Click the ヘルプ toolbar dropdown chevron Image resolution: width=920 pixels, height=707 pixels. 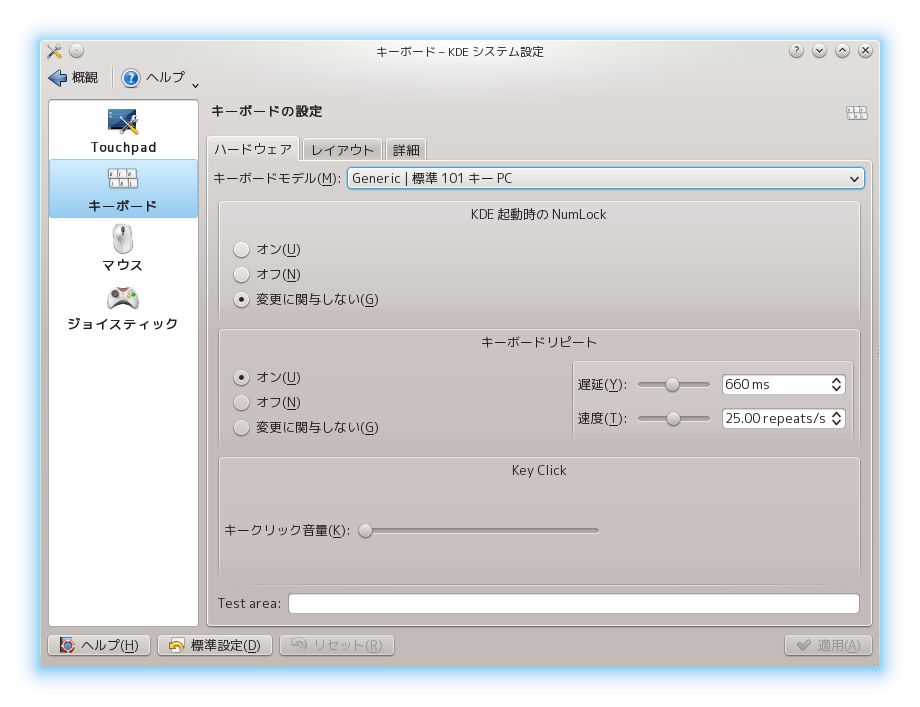195,86
